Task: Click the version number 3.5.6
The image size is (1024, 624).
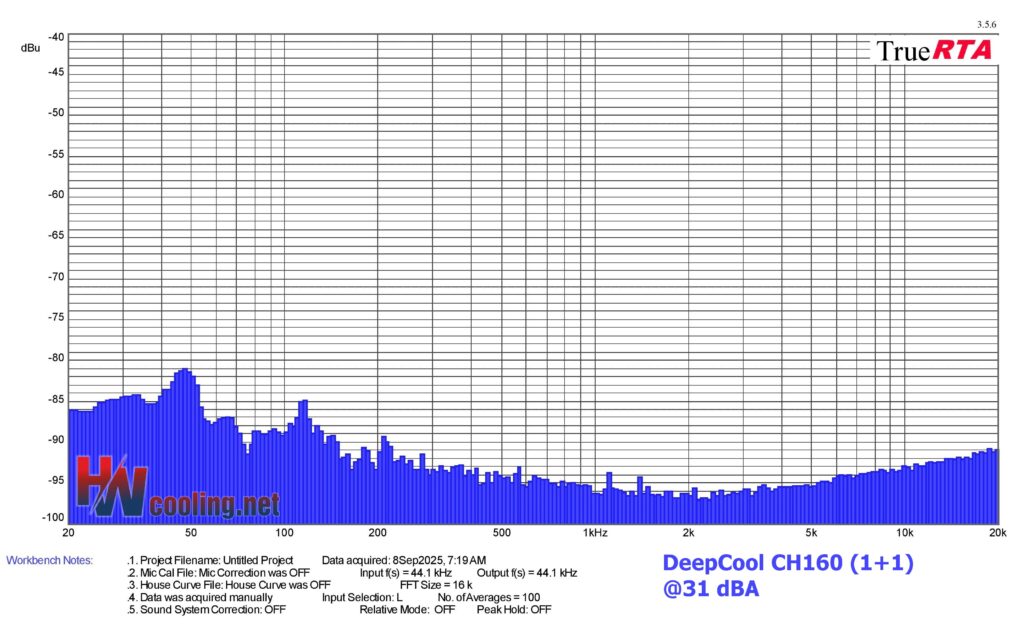Action: [x=985, y=23]
